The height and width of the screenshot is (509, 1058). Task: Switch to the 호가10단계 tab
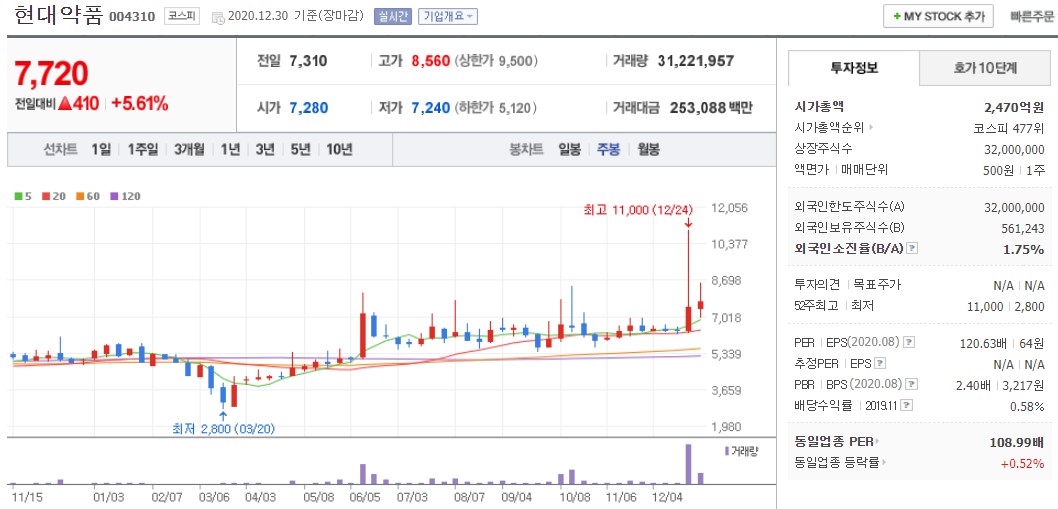coord(984,68)
